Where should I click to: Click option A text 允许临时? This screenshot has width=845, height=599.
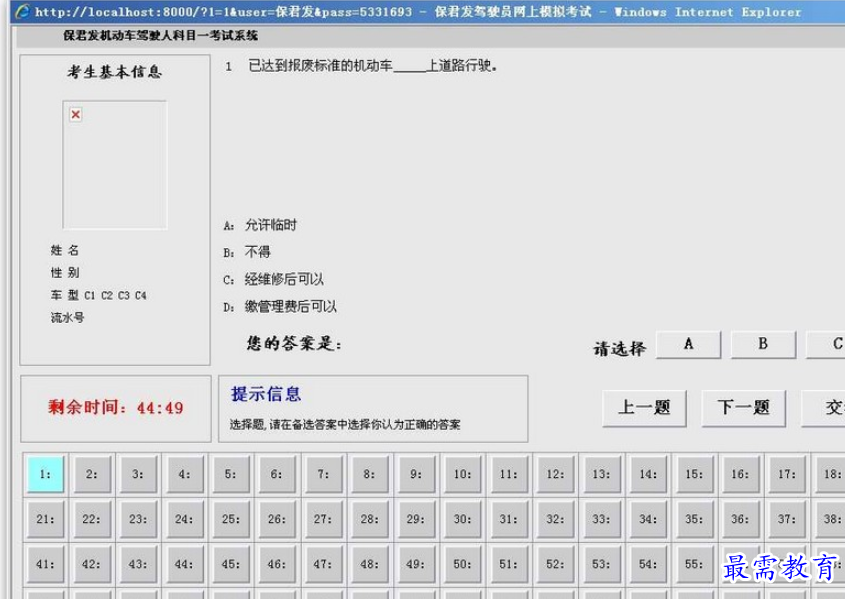point(270,225)
